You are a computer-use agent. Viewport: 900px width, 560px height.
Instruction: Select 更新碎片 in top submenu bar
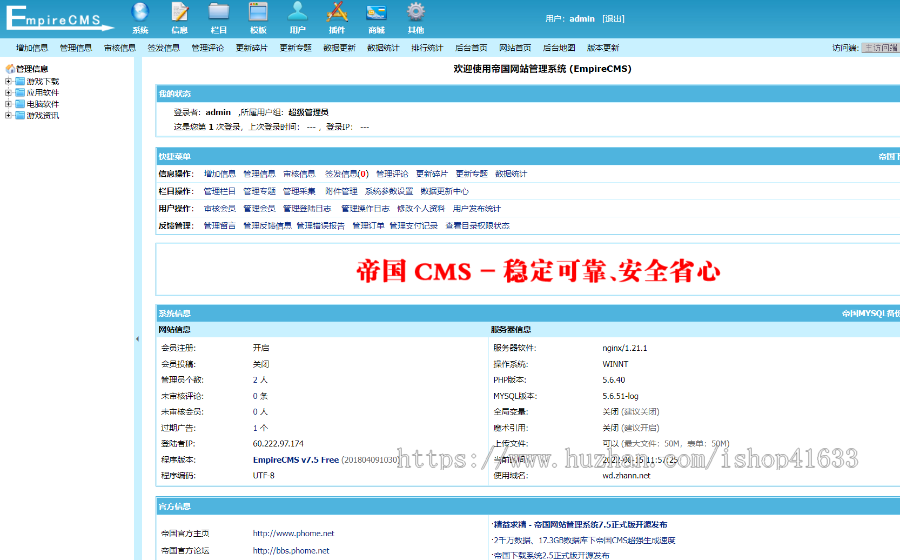tap(252, 48)
